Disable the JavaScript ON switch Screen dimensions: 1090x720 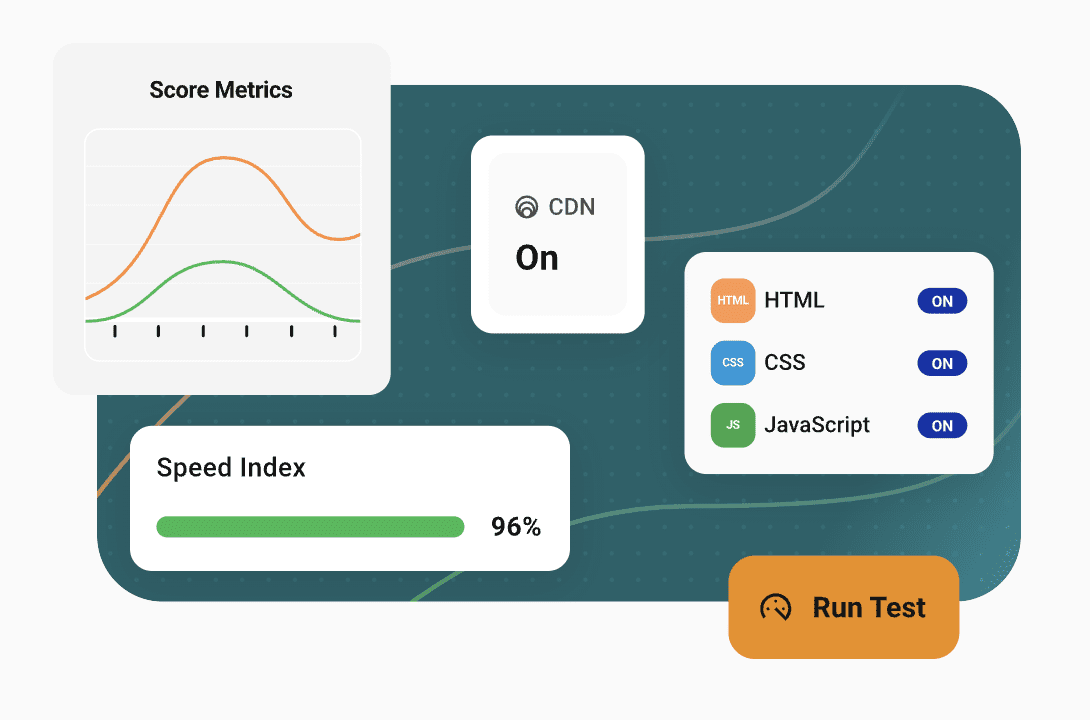point(942,425)
